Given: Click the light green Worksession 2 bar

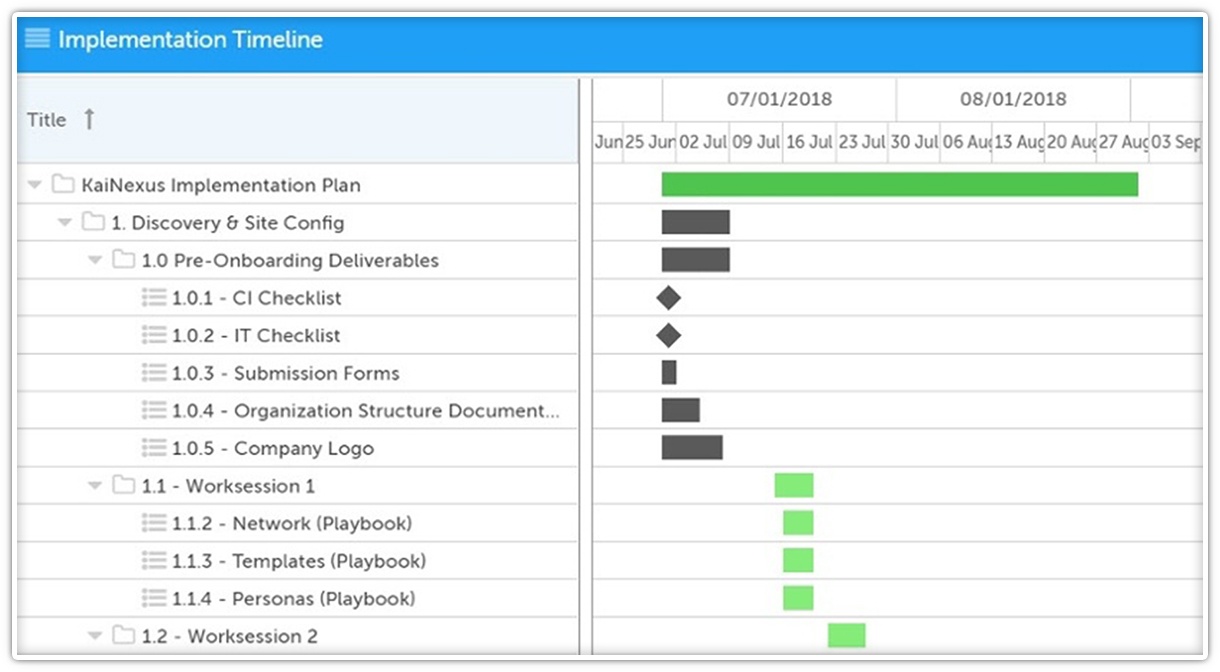Looking at the screenshot, I should click(x=846, y=635).
